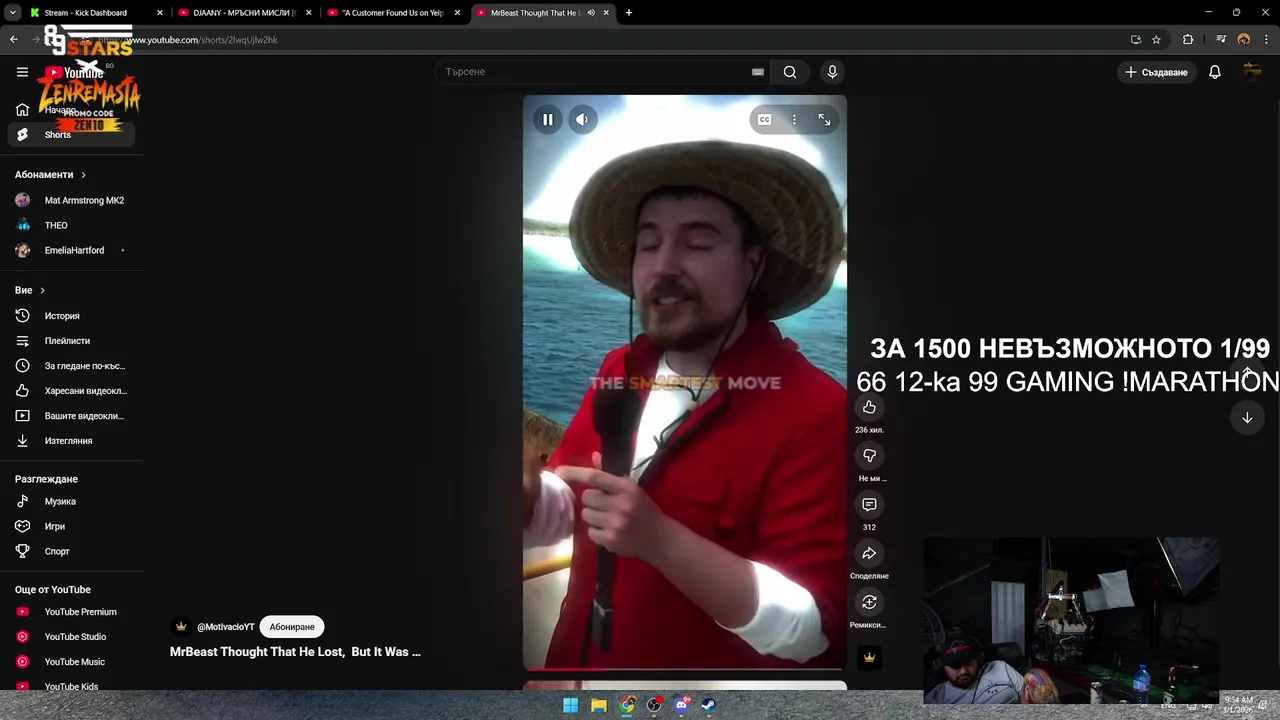Expand the Абонаменти subscriptions section
The image size is (1280, 720).
51,175
